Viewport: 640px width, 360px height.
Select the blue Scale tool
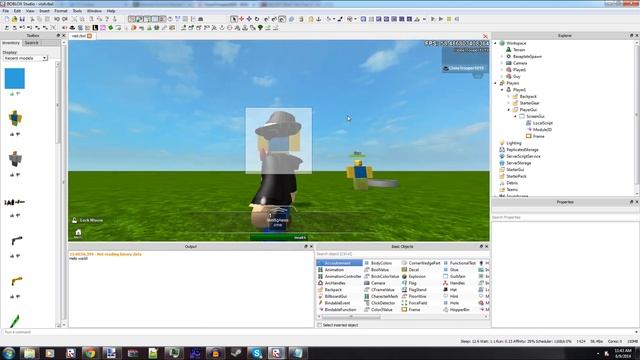pos(249,19)
